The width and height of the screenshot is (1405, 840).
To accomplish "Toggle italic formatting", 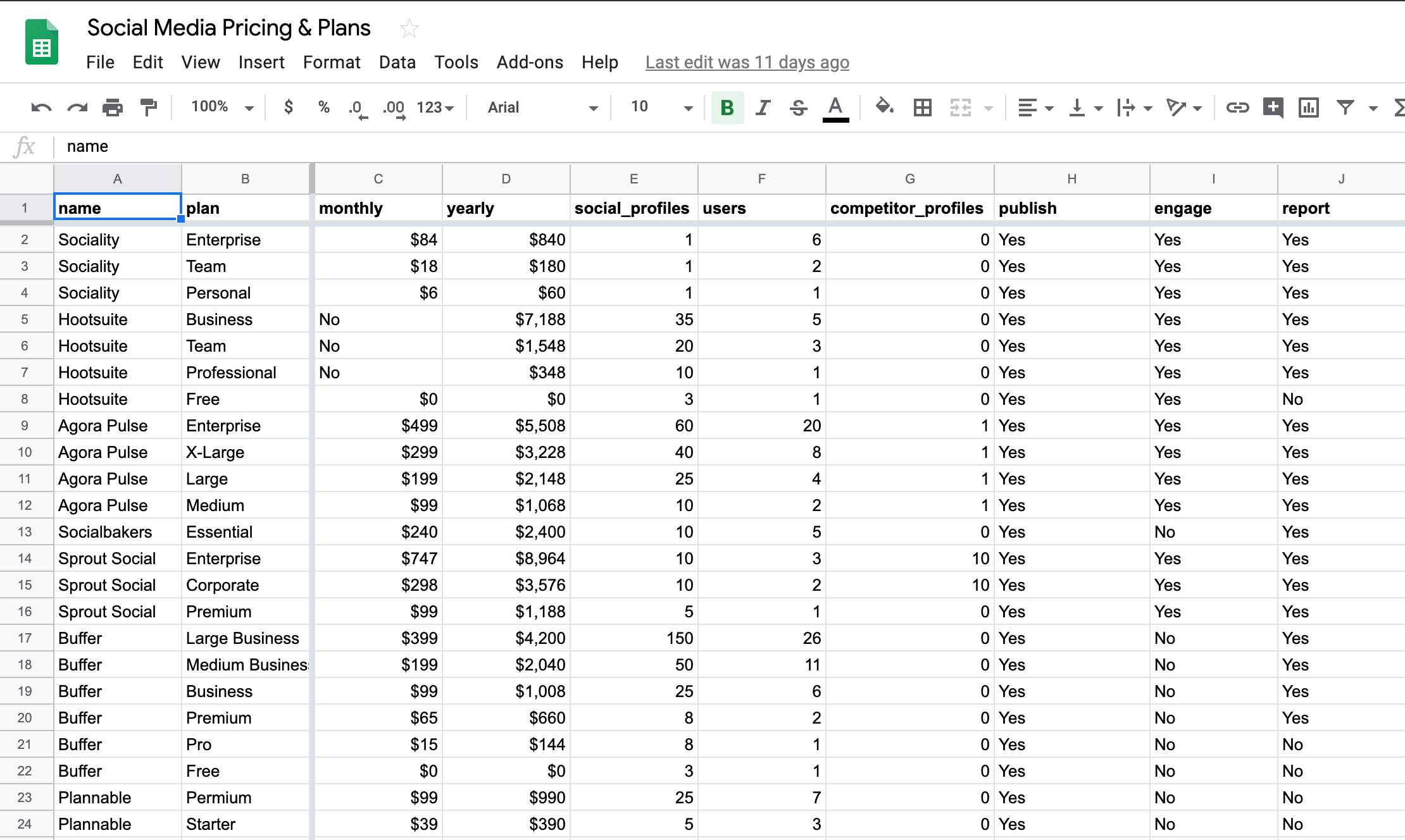I will [x=763, y=108].
